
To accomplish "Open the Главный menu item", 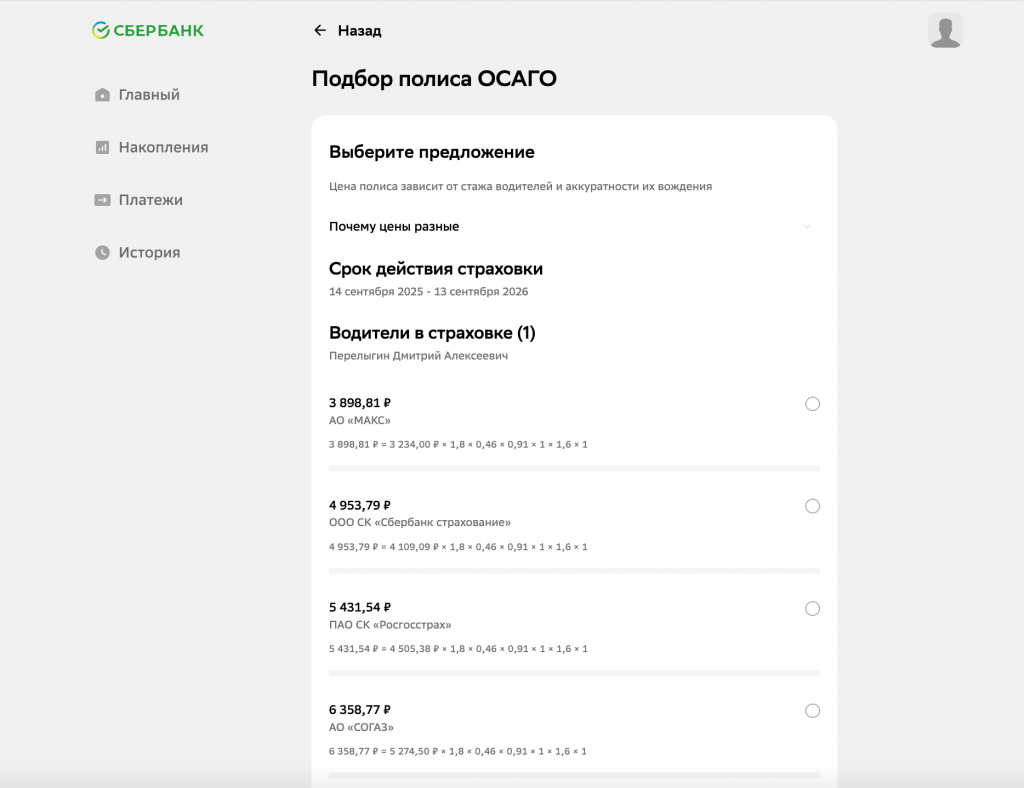I will pyautogui.click(x=149, y=95).
